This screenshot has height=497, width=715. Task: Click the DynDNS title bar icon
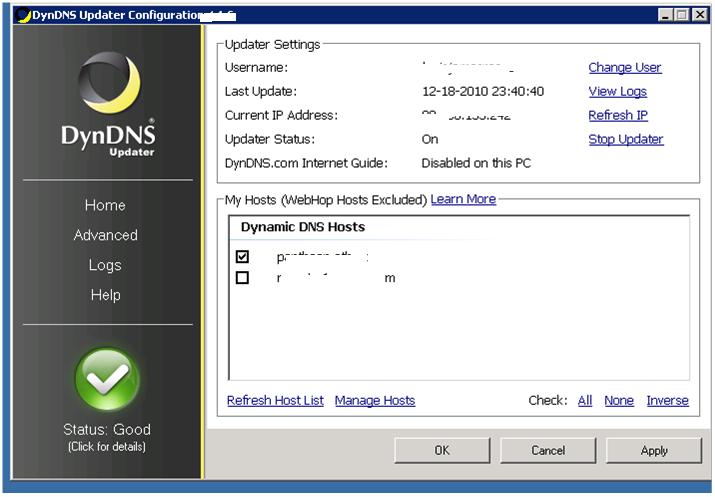point(23,15)
